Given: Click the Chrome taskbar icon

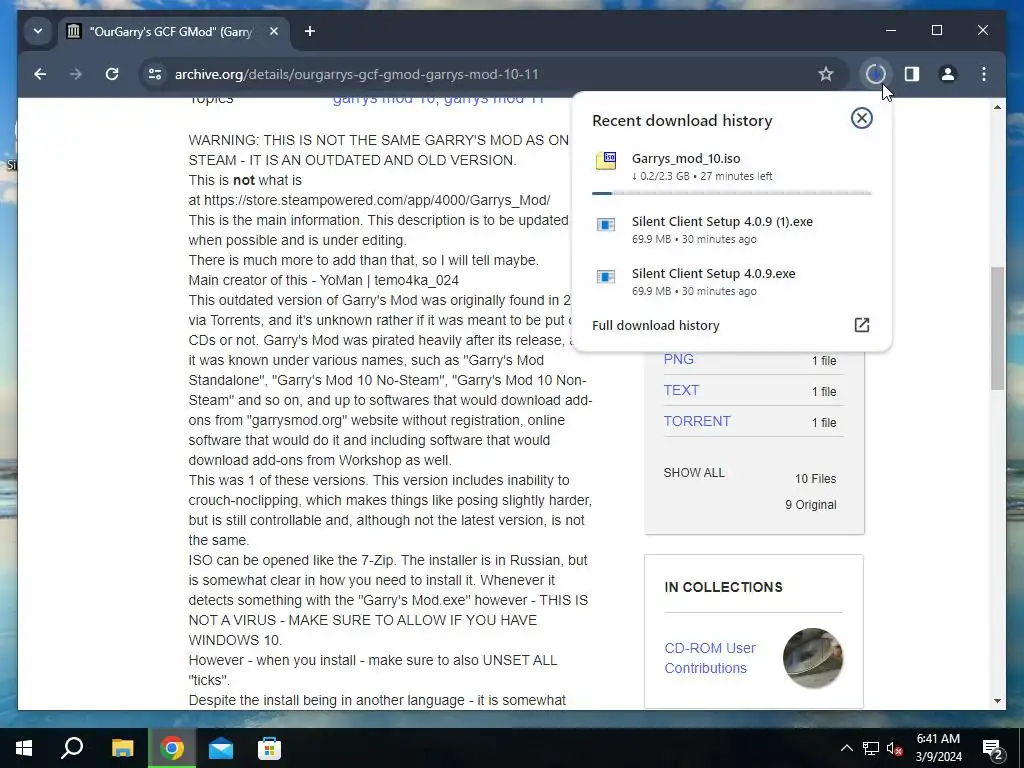Looking at the screenshot, I should pos(172,748).
